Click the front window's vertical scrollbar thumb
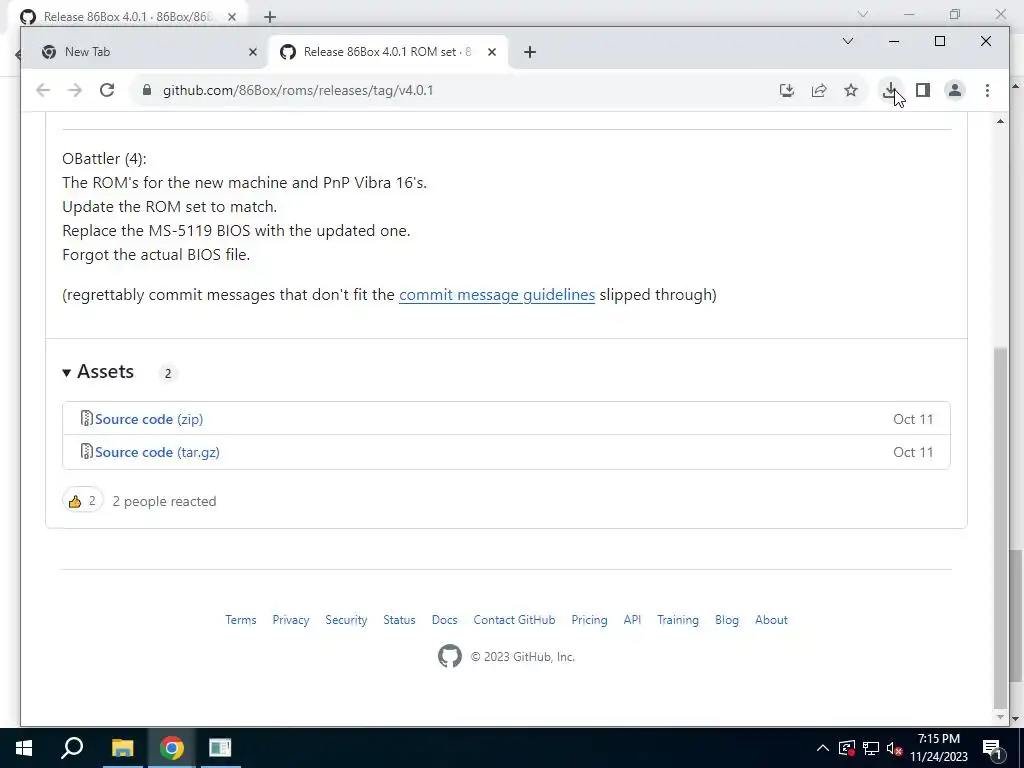Screen dimensions: 1024x768 point(1000,528)
